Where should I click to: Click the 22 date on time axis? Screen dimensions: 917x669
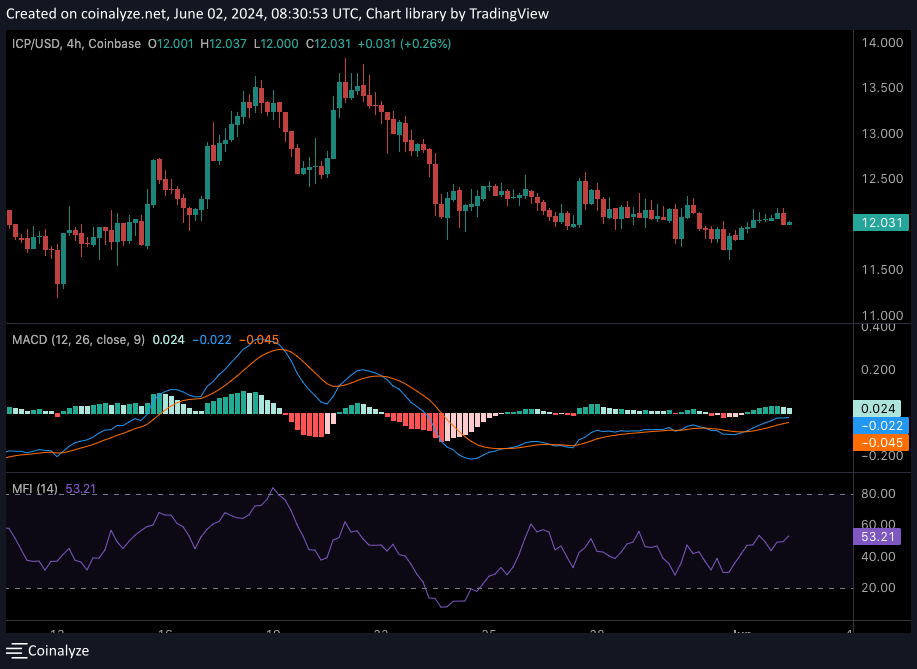[x=381, y=633]
